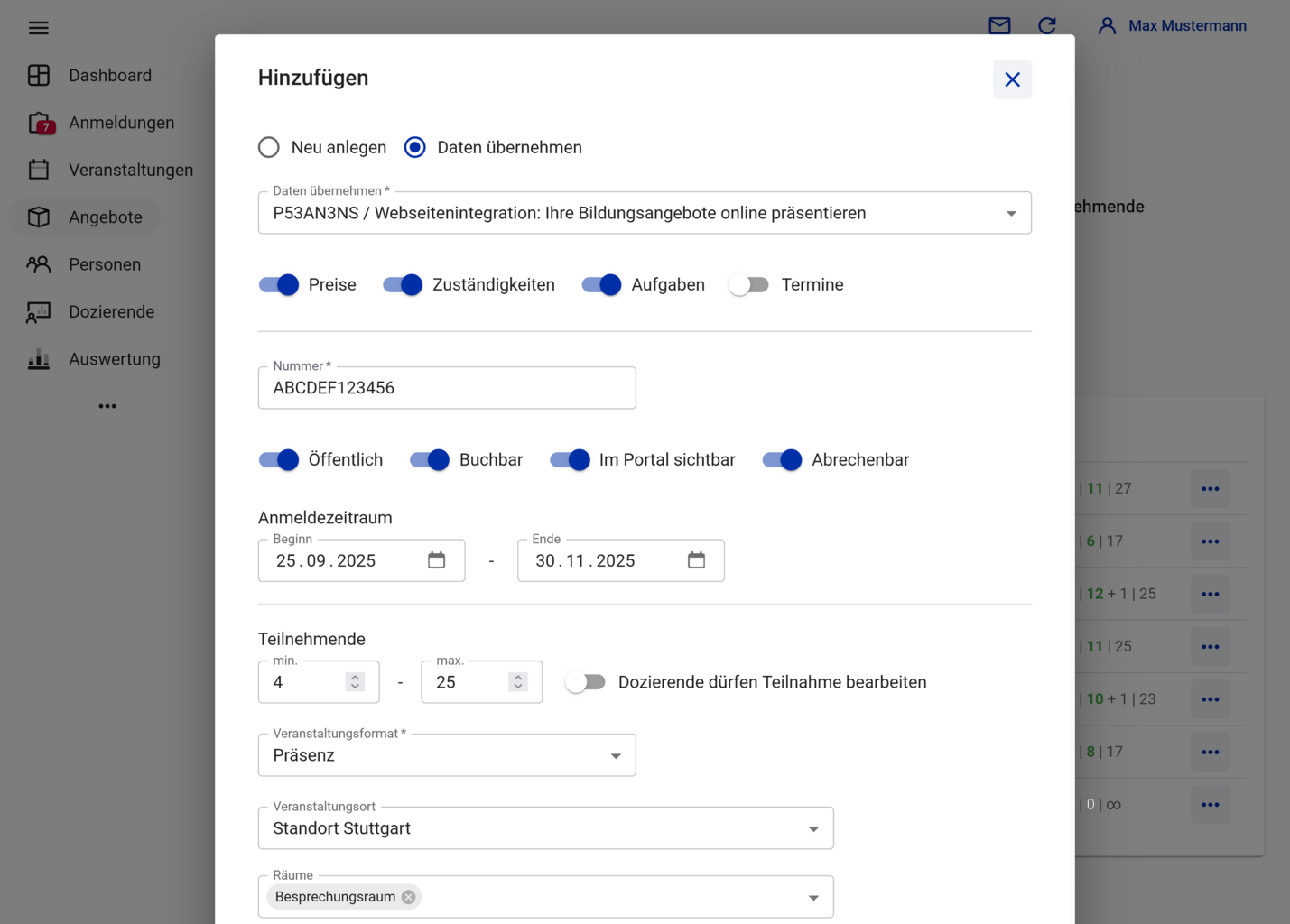Remove the Besprechungsraum chip

click(409, 897)
